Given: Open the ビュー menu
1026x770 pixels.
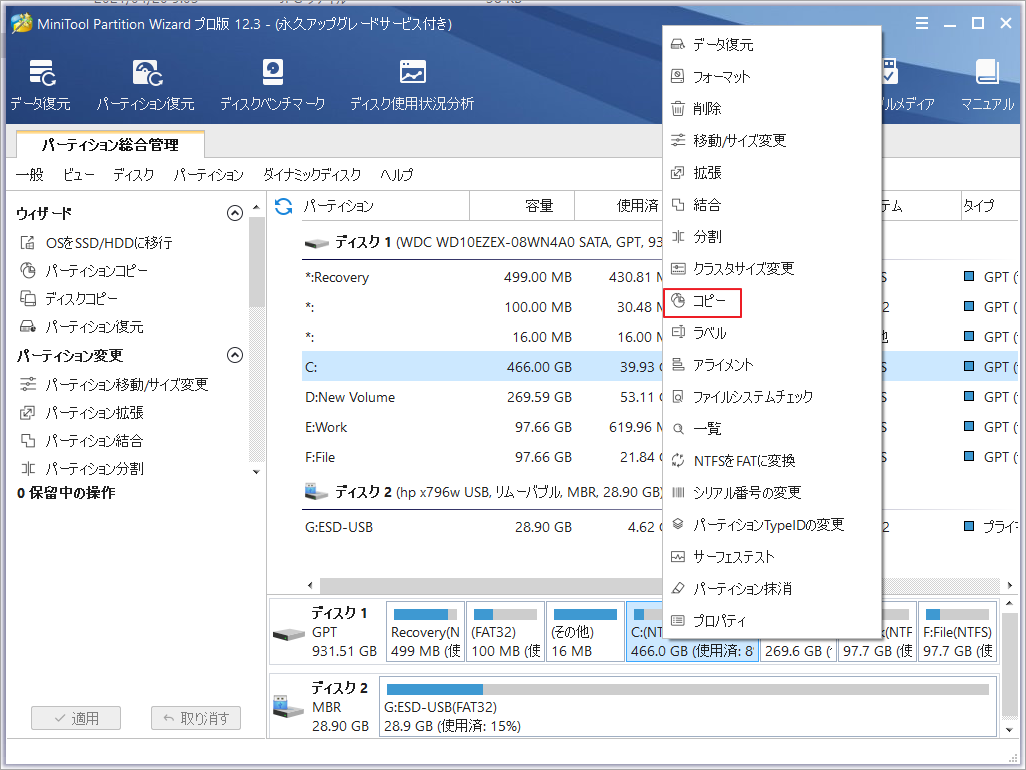Looking at the screenshot, I should 79,175.
